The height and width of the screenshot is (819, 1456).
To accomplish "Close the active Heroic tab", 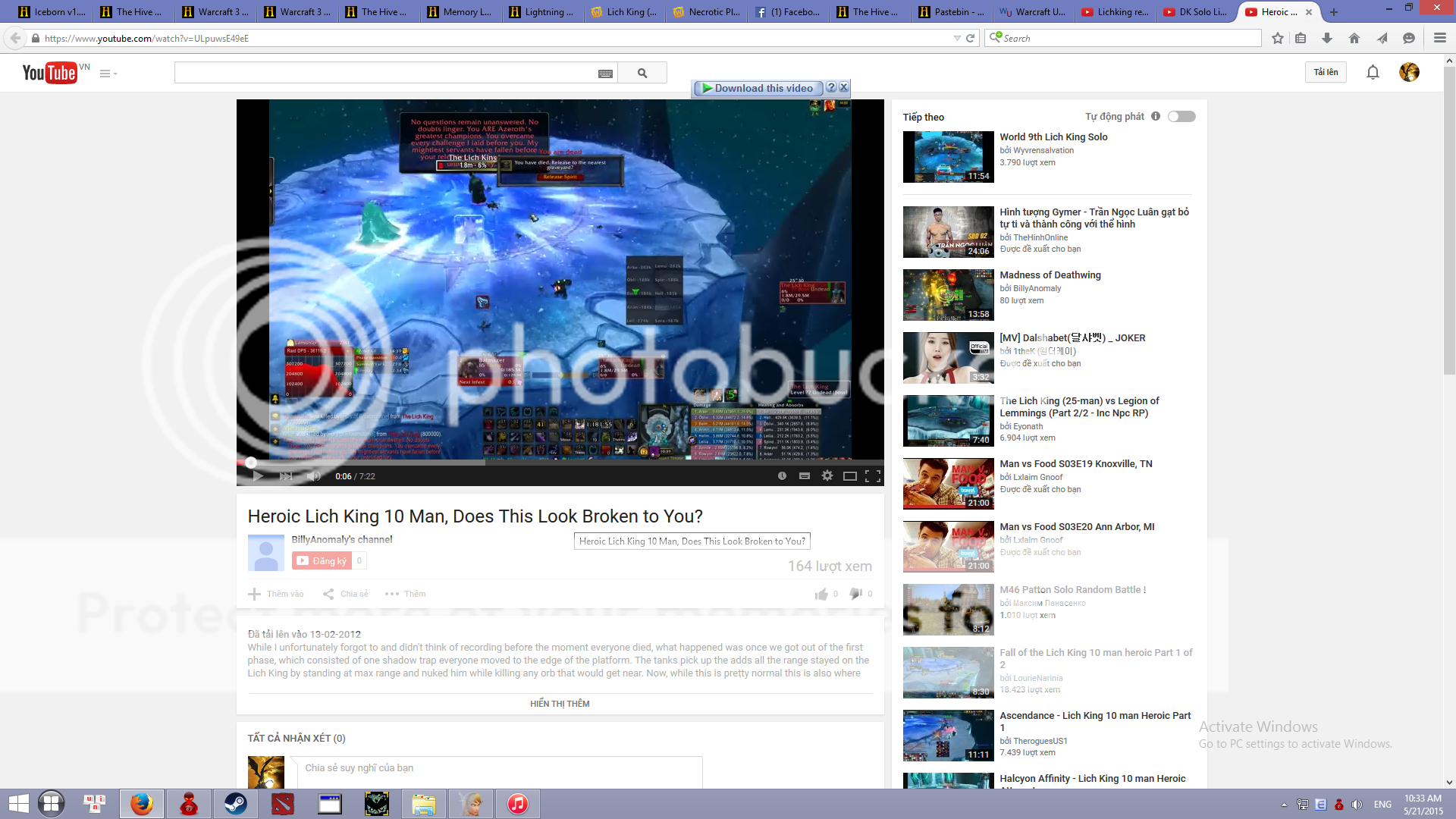I will tap(1309, 12).
